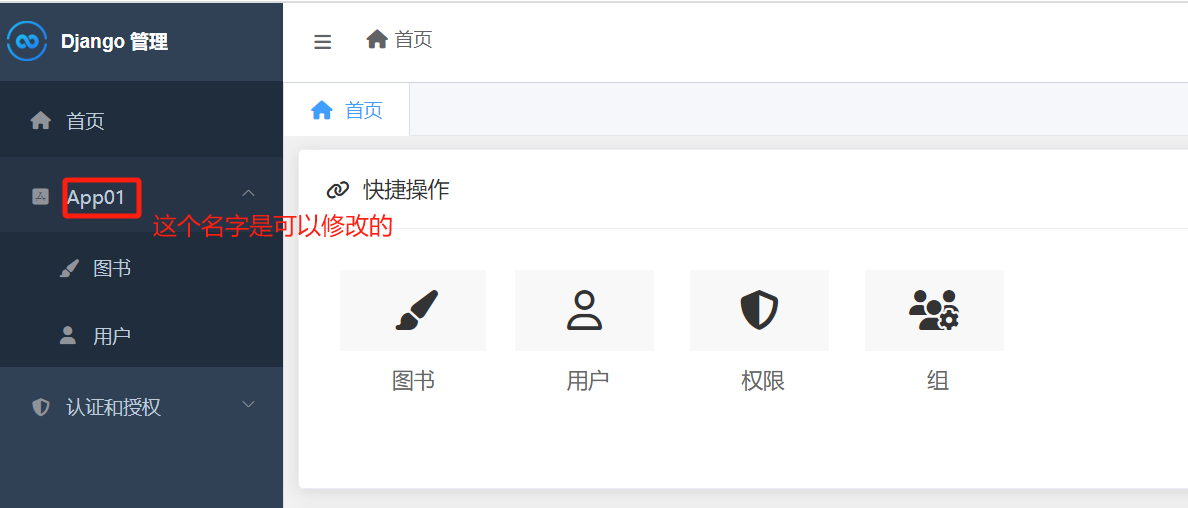Expand the 认证和授权 menu chevron
This screenshot has height=508, width=1188.
(x=248, y=404)
